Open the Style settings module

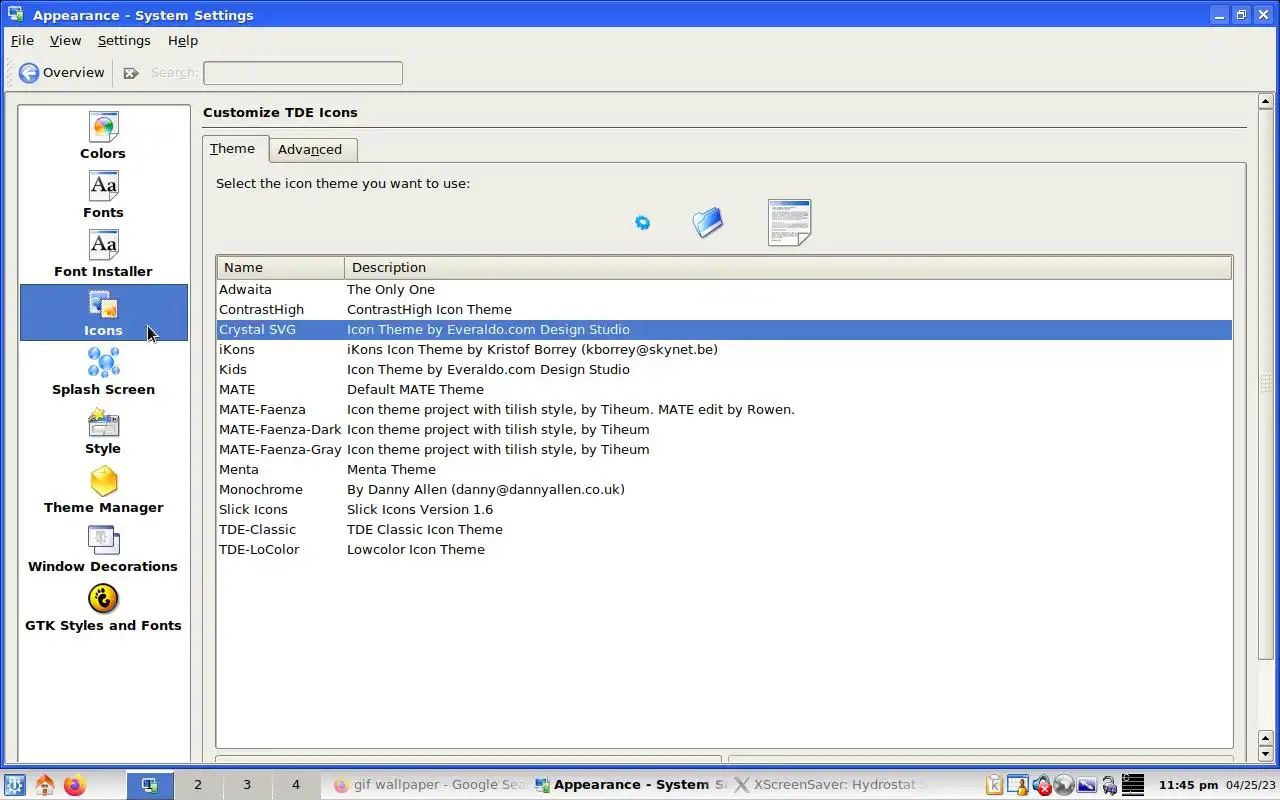(x=103, y=431)
